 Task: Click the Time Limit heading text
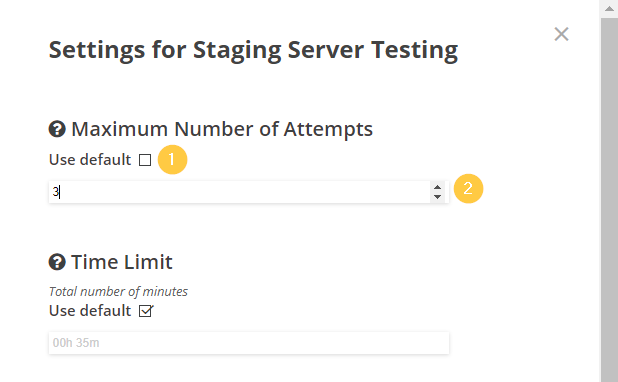tap(122, 262)
